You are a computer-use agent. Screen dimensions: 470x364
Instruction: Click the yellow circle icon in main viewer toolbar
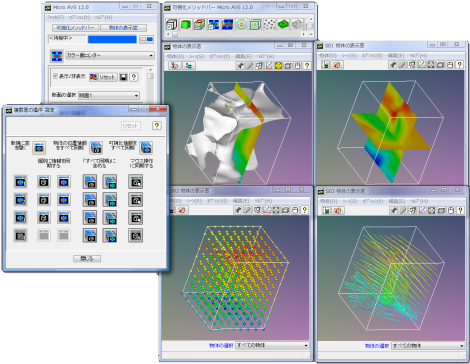pyautogui.click(x=278, y=66)
